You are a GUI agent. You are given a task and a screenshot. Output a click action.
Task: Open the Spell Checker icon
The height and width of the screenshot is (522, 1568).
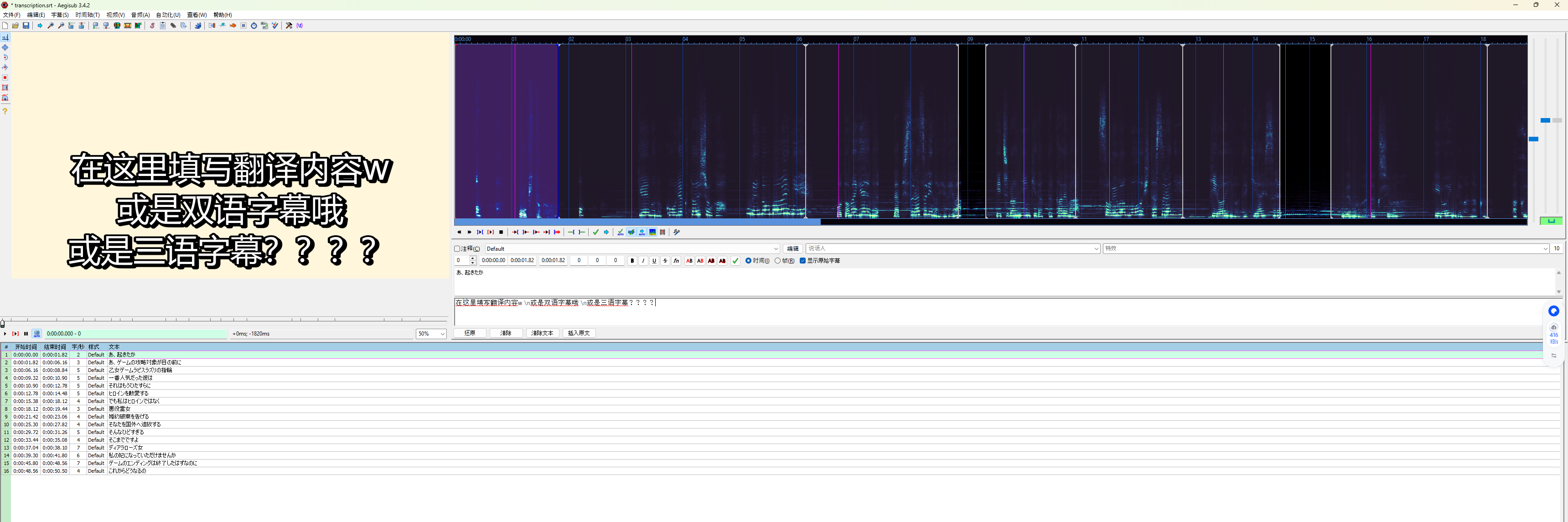pos(275,26)
